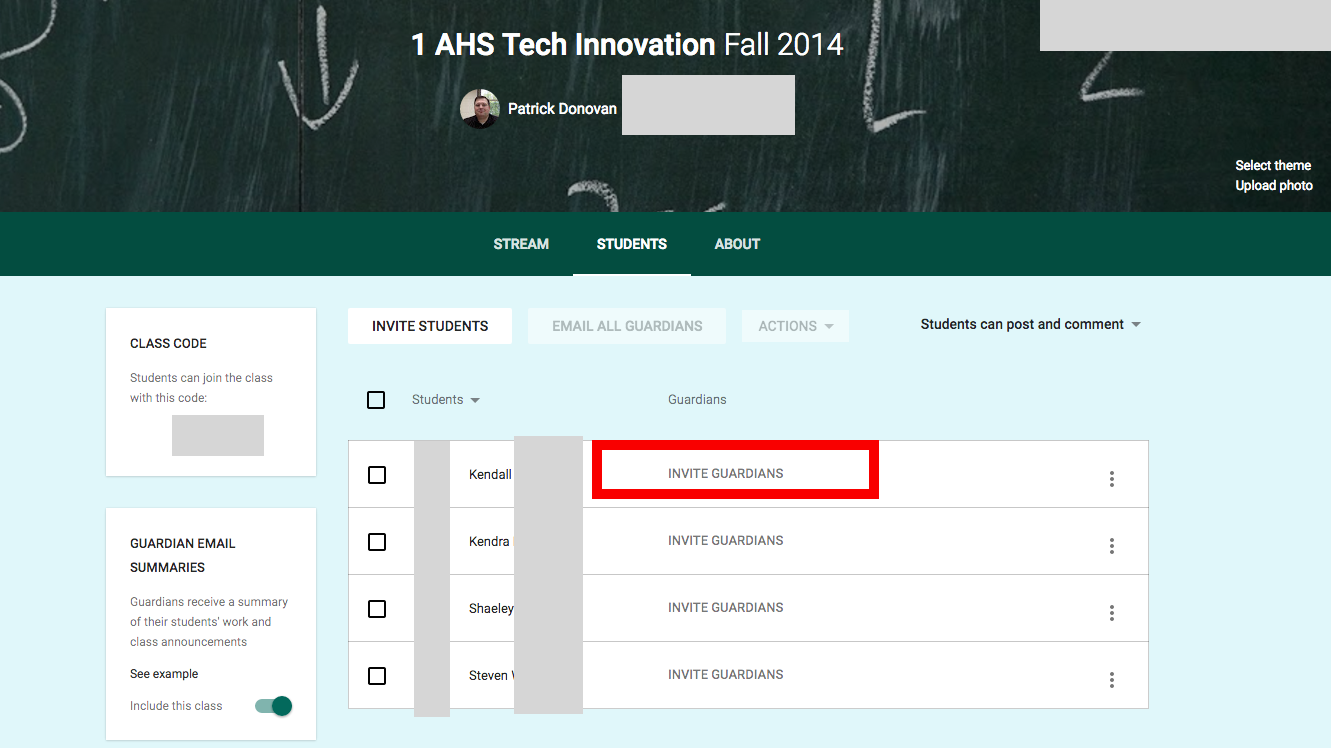Open the three-dot menu for Kendra
The image size is (1331, 748).
pyautogui.click(x=1111, y=546)
